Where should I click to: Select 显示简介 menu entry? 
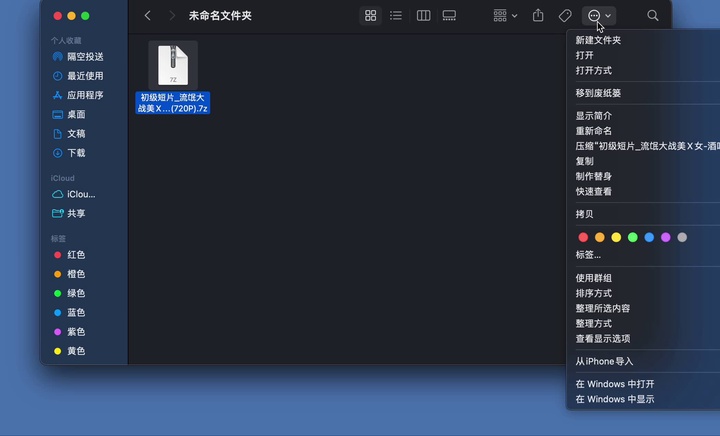593,116
